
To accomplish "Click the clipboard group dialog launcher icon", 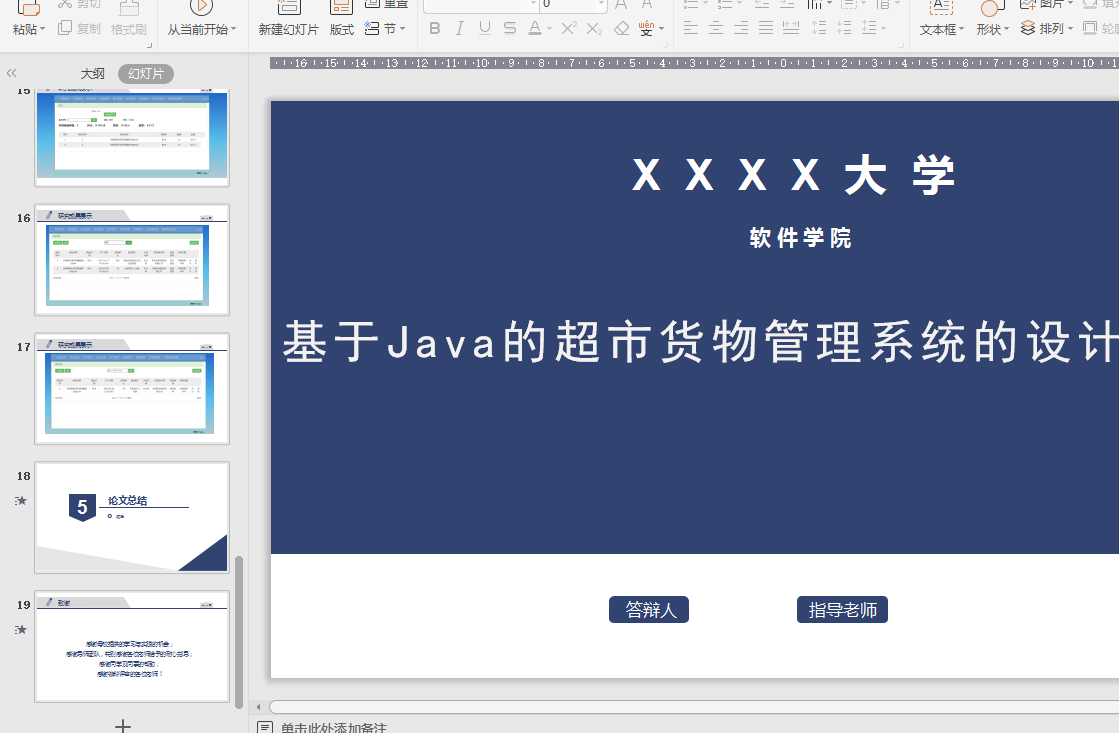I will click(149, 45).
